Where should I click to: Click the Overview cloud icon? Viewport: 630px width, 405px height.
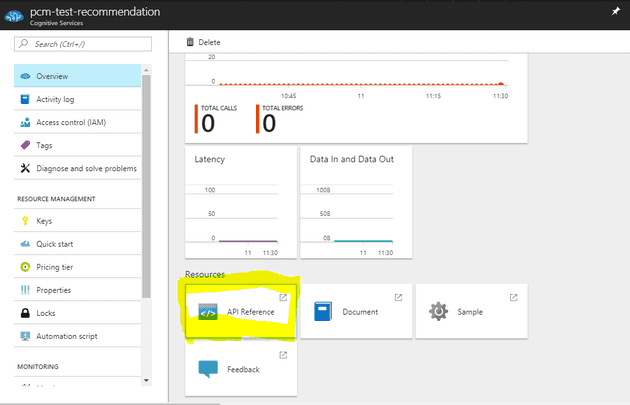25,76
